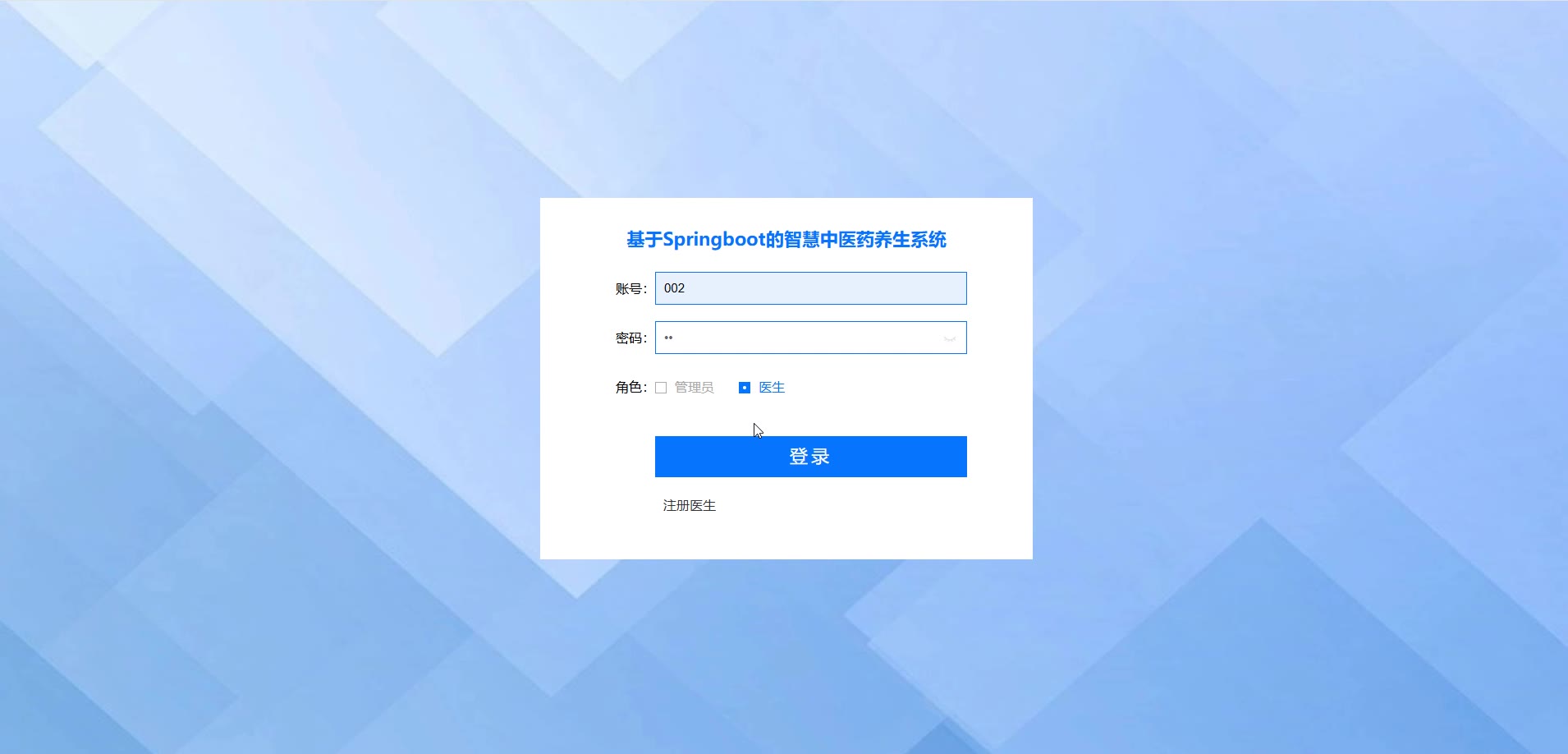Show the hidden password characters
This screenshot has height=754, width=1568.
(x=950, y=338)
